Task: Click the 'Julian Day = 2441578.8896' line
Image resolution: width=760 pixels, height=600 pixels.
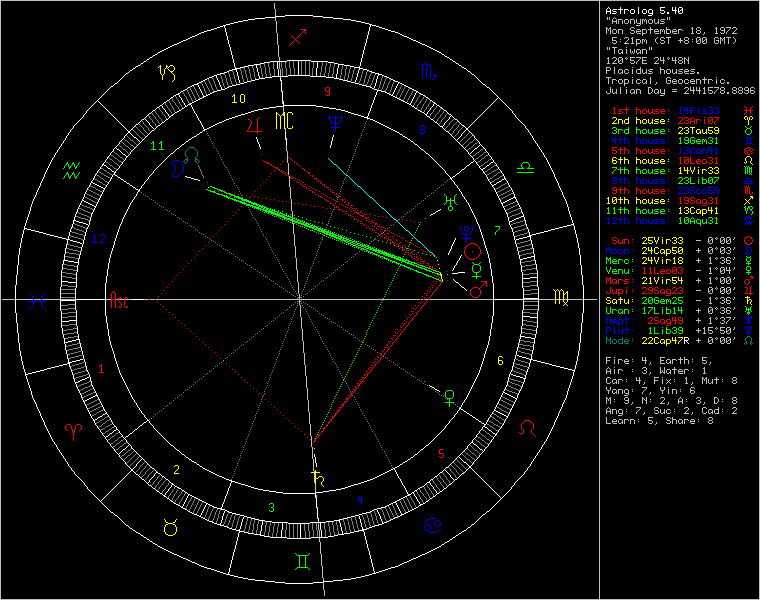Action: coord(681,91)
